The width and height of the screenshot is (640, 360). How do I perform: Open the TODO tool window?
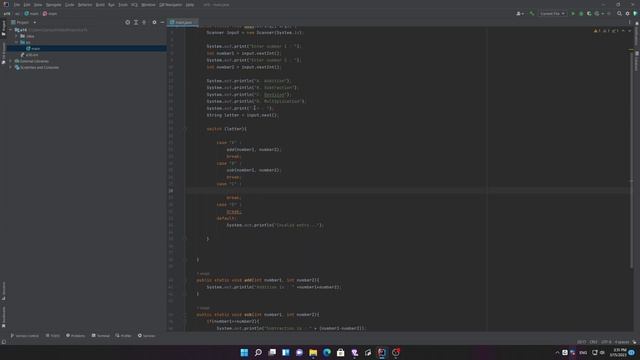tap(53, 336)
